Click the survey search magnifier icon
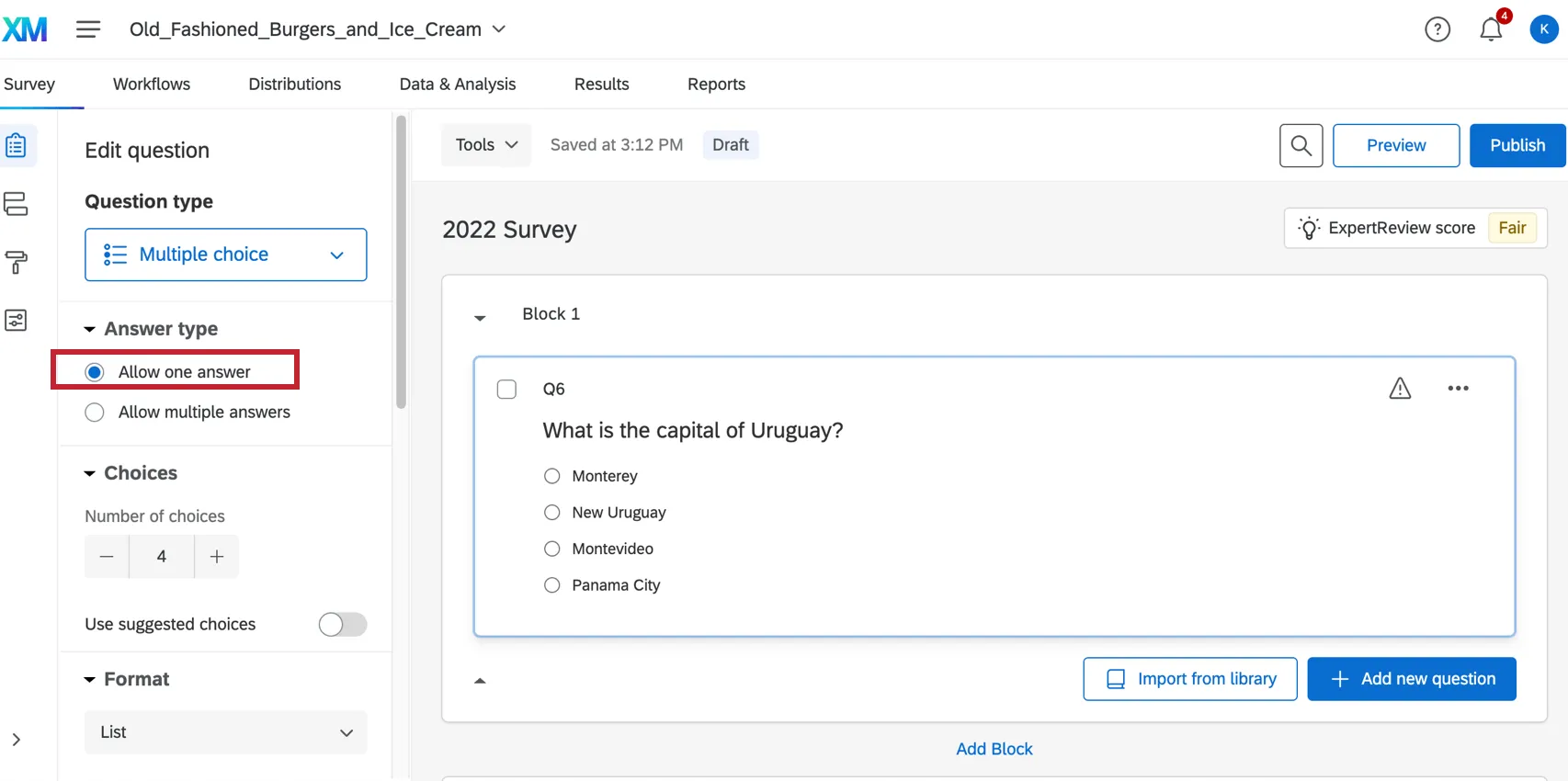The width and height of the screenshot is (1568, 781). [1301, 145]
